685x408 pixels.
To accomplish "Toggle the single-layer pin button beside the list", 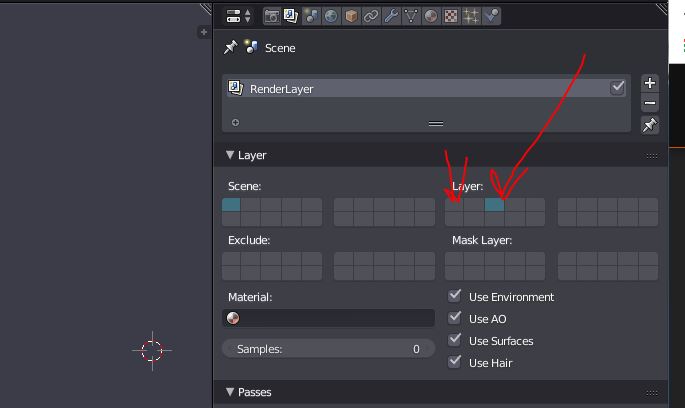I will click(x=650, y=125).
